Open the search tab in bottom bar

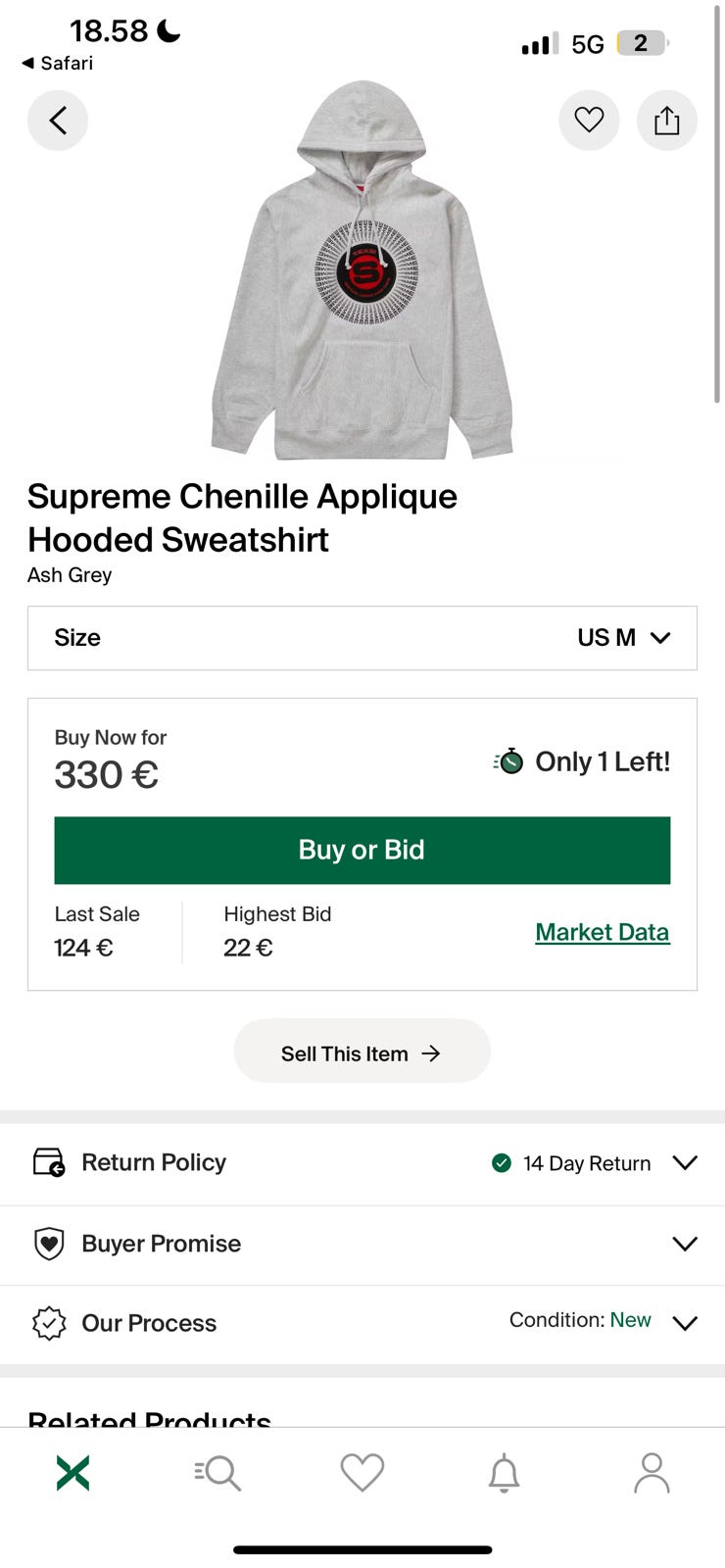point(217,1472)
